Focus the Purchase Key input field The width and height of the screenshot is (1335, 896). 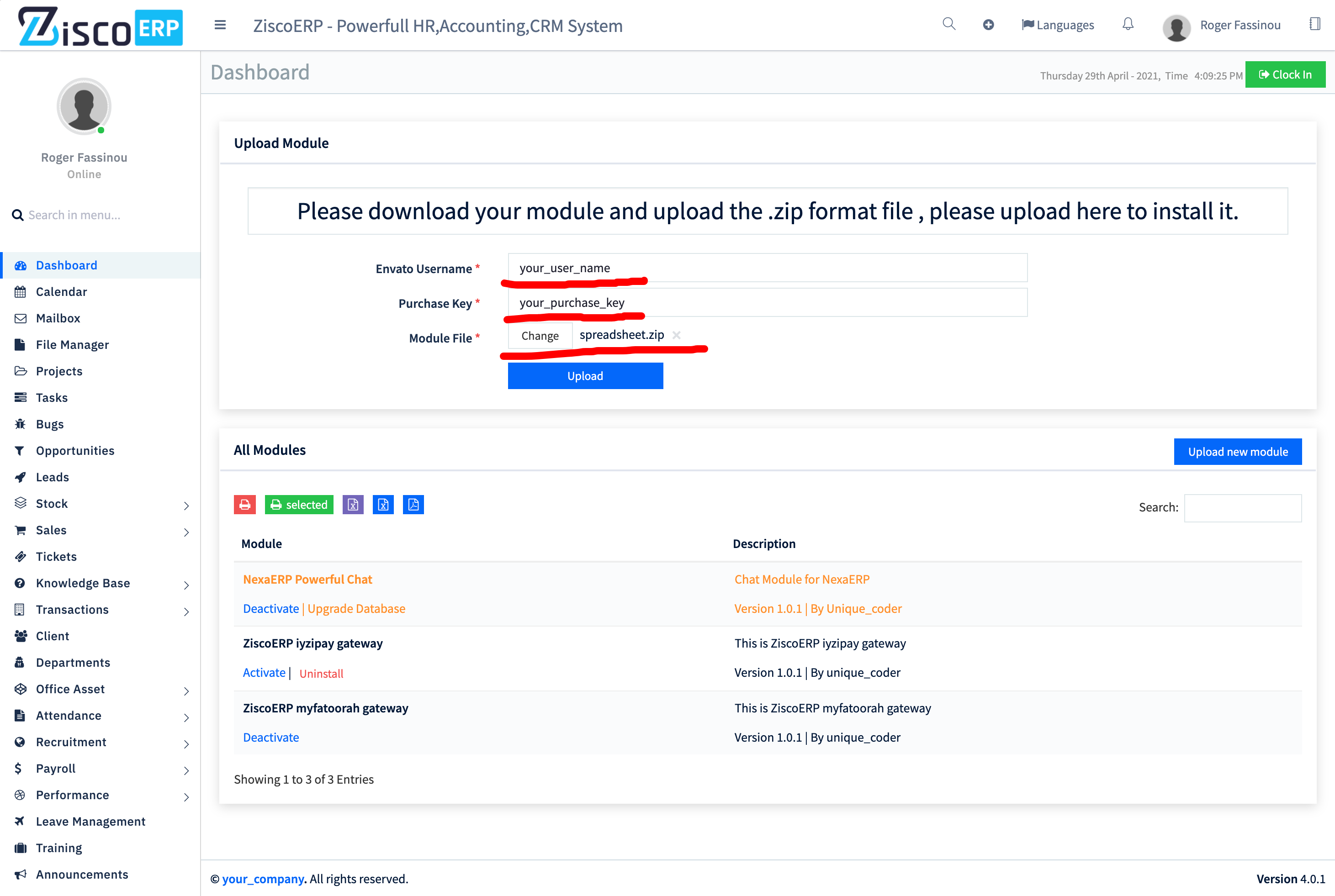tap(767, 302)
